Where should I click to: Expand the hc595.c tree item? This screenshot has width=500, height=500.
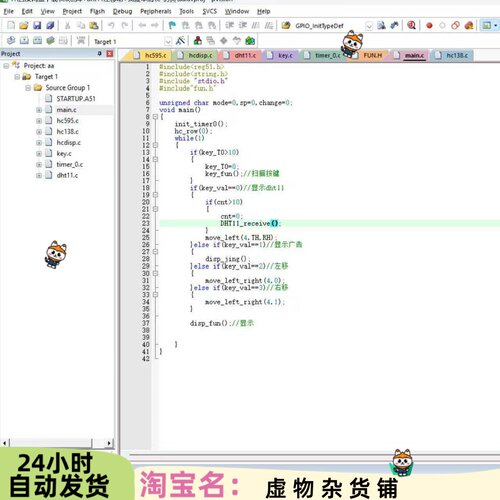coord(39,121)
